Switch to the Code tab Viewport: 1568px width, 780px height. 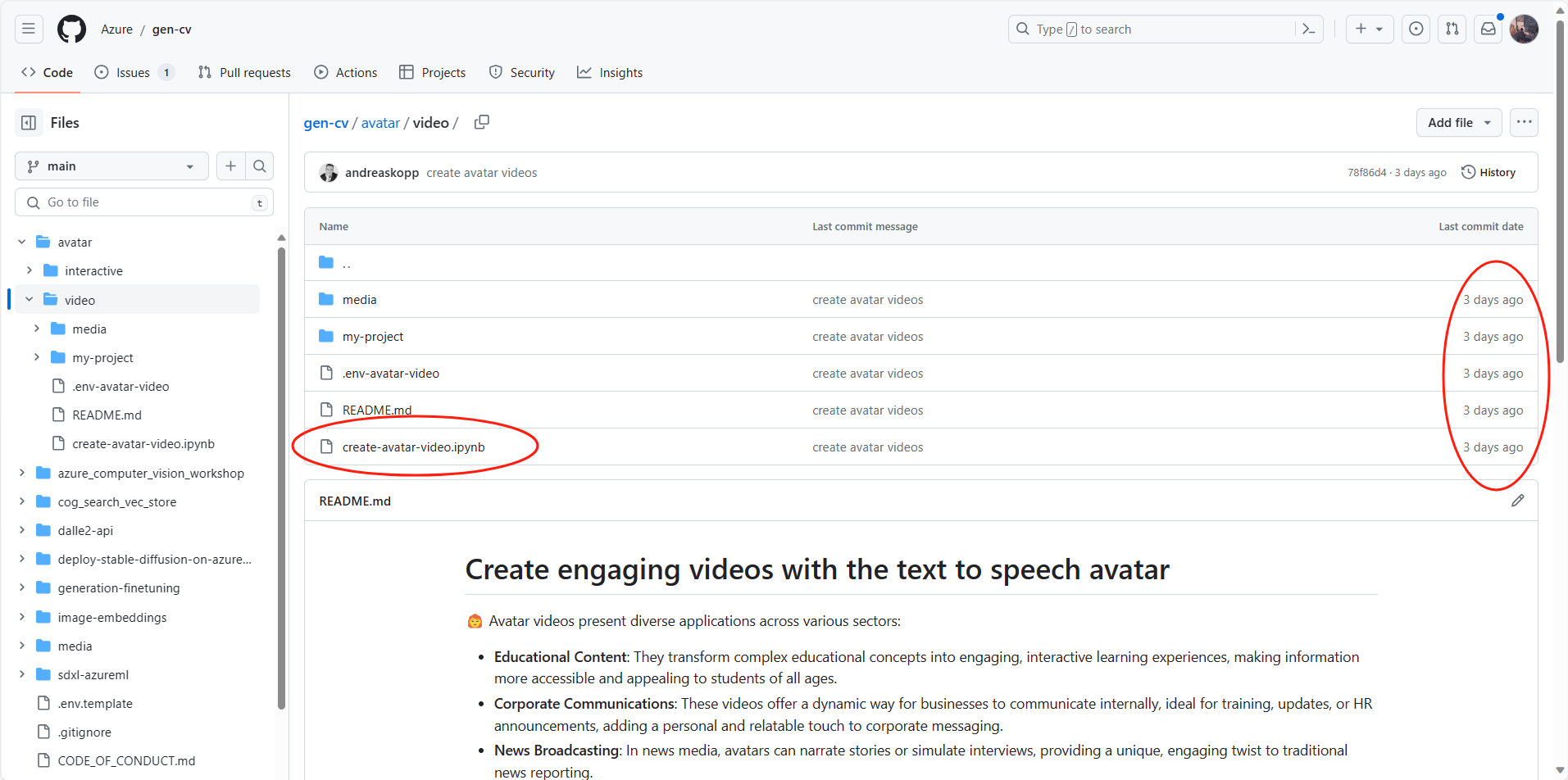click(48, 73)
